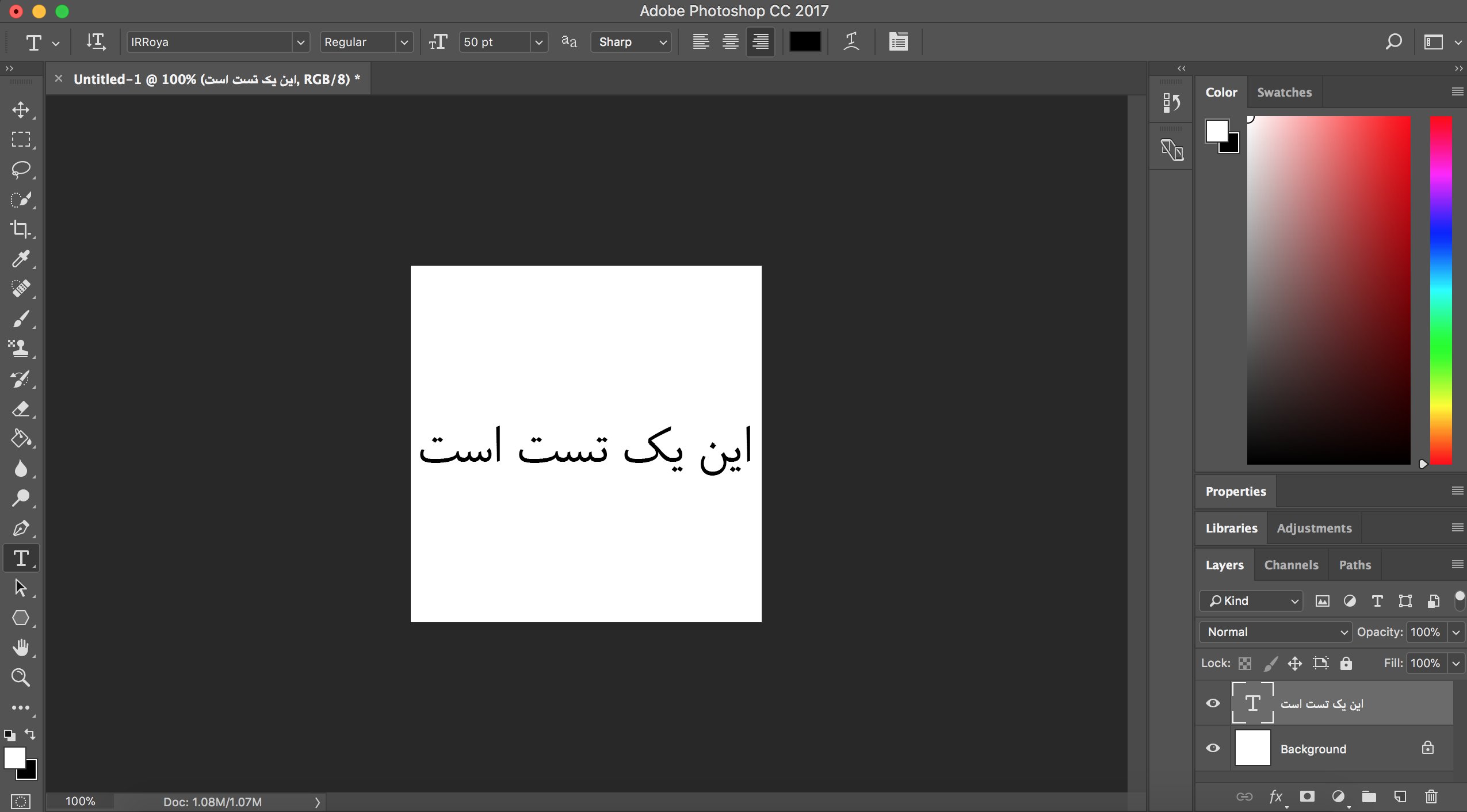1467x812 pixels.
Task: Select the Lasso tool
Action: click(x=21, y=169)
